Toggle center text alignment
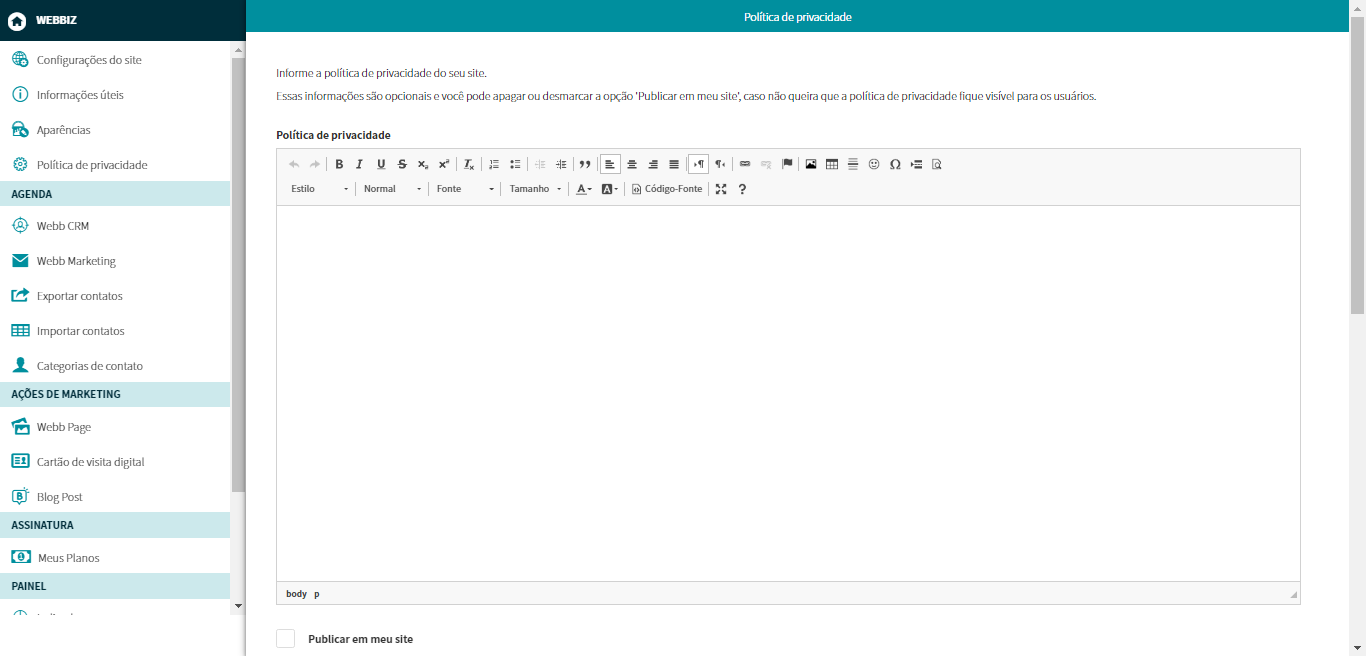This screenshot has width=1366, height=656. pos(632,164)
